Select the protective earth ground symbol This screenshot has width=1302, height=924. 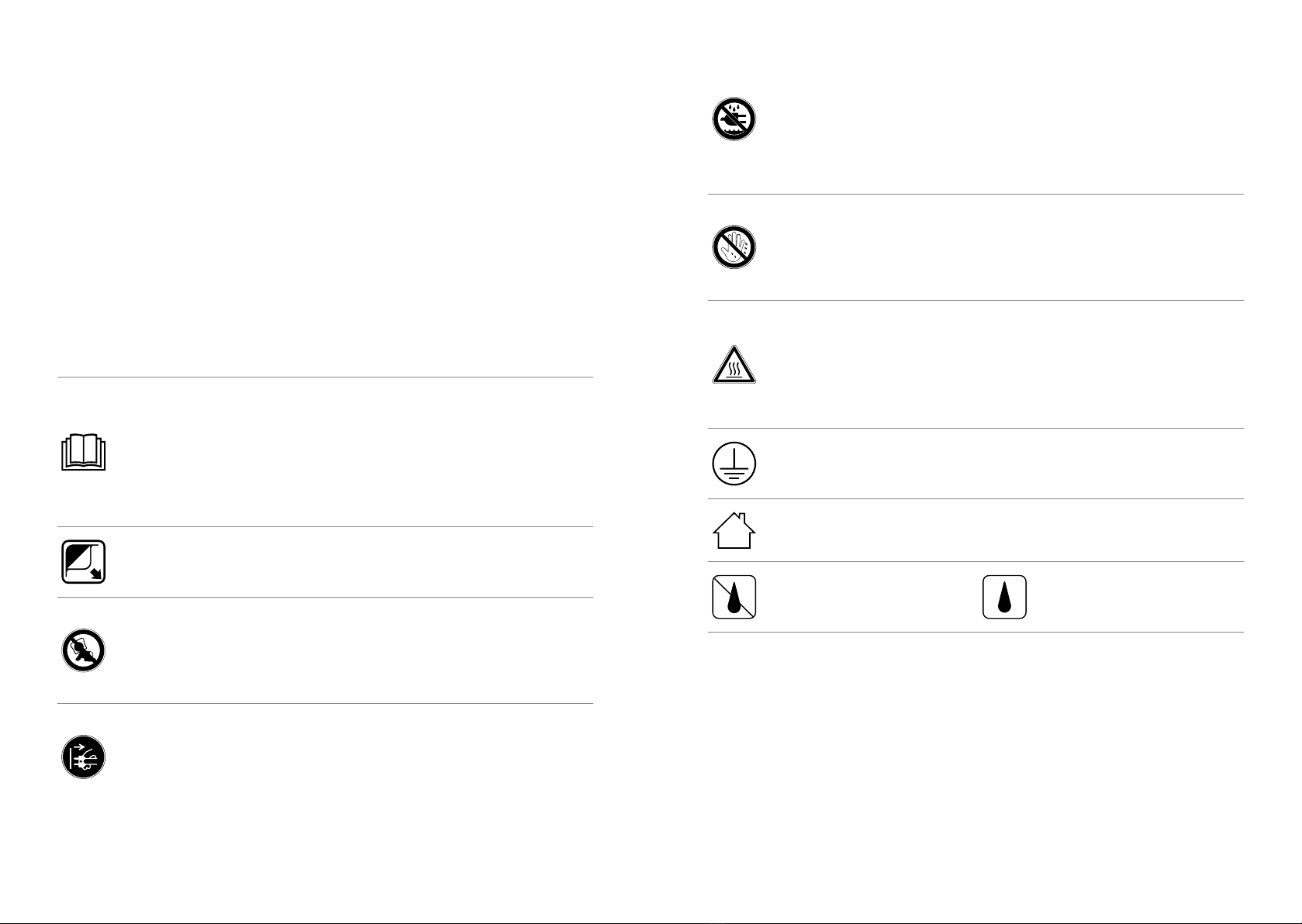(734, 464)
